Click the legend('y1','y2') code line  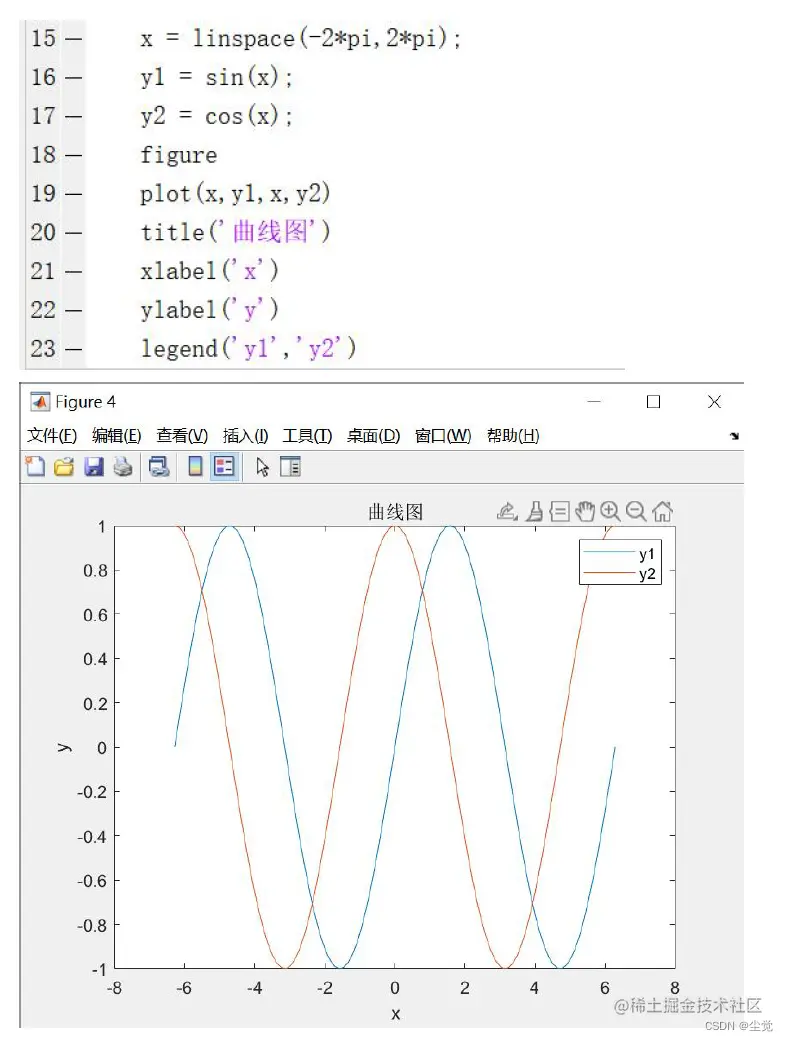248,348
